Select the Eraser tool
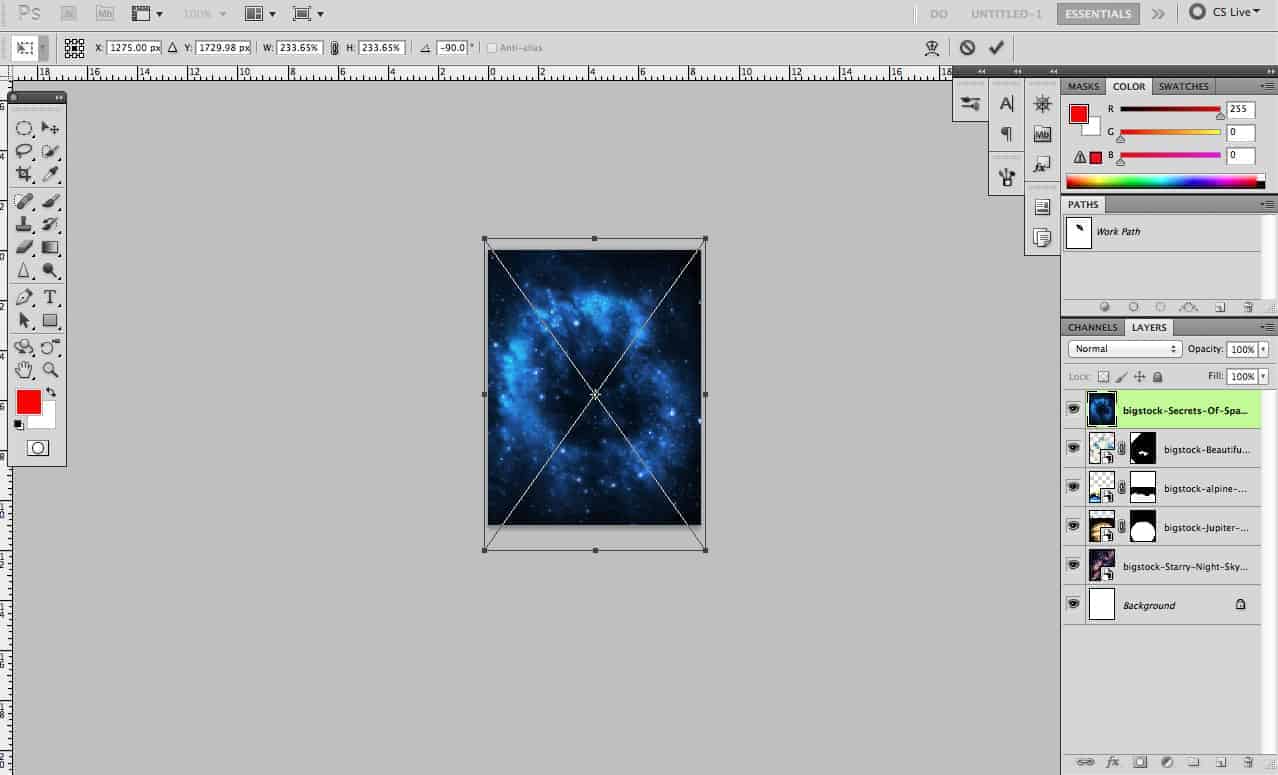Image resolution: width=1278 pixels, height=775 pixels. [24, 247]
